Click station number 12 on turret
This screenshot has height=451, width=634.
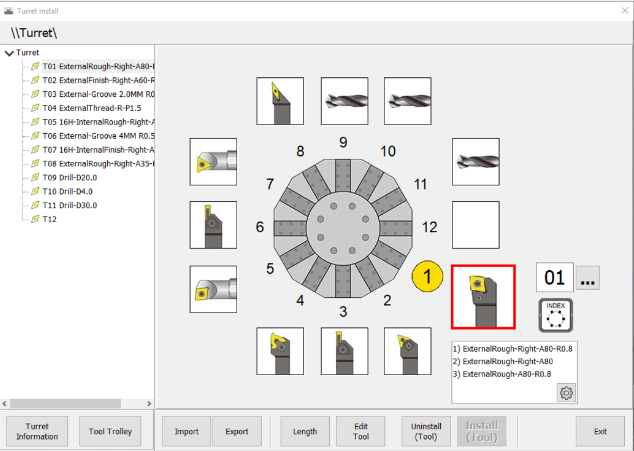[429, 227]
